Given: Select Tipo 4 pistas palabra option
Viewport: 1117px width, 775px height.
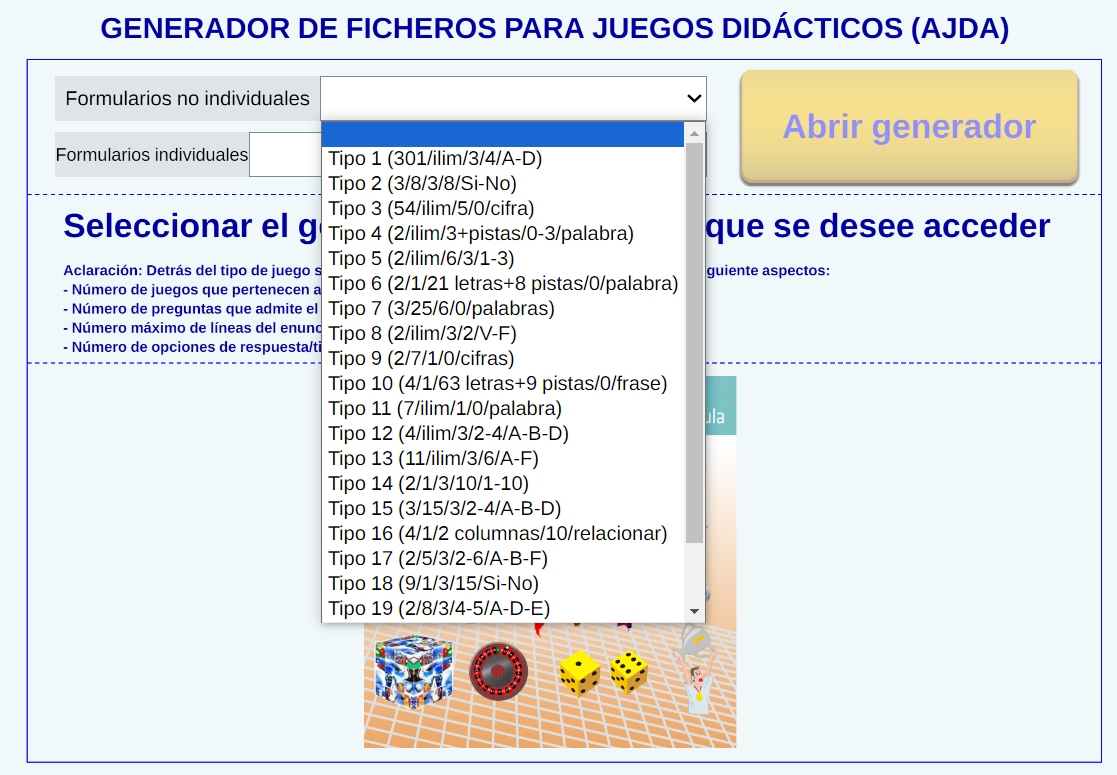Looking at the screenshot, I should (x=481, y=233).
